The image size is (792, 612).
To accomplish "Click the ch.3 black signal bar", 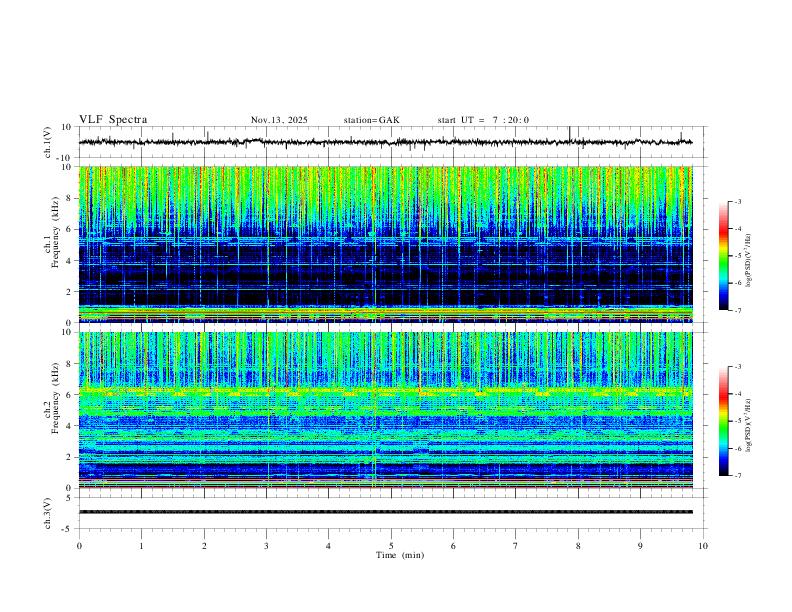I will tap(386, 512).
